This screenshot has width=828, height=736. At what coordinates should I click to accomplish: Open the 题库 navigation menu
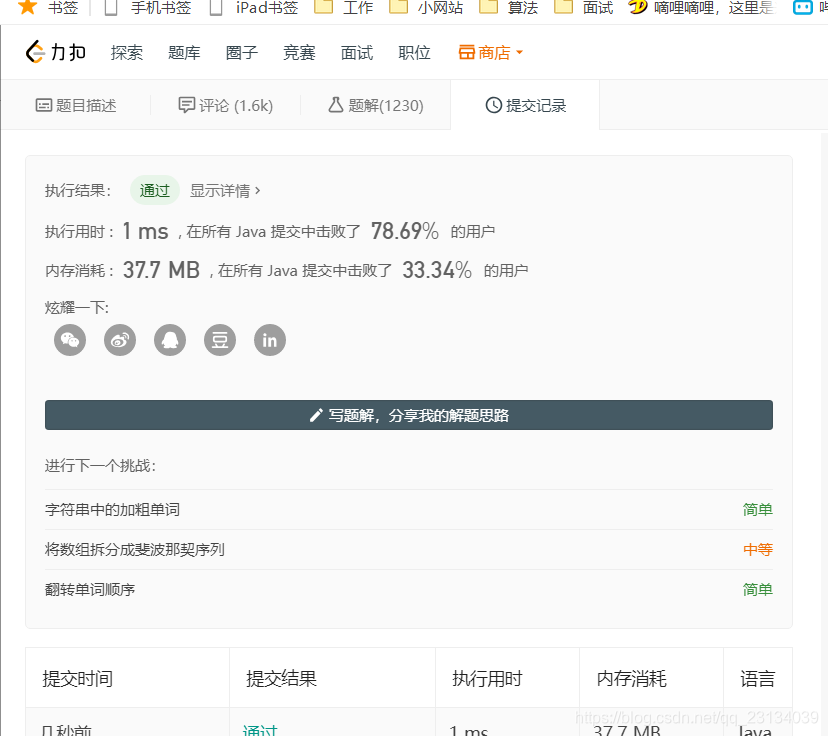(184, 52)
